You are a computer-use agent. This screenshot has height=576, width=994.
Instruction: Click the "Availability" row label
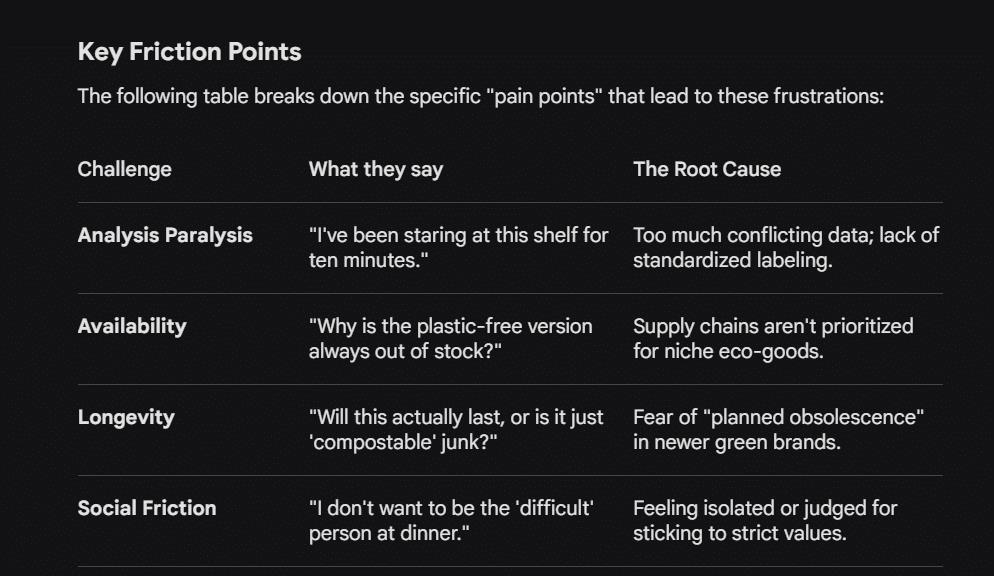click(132, 326)
